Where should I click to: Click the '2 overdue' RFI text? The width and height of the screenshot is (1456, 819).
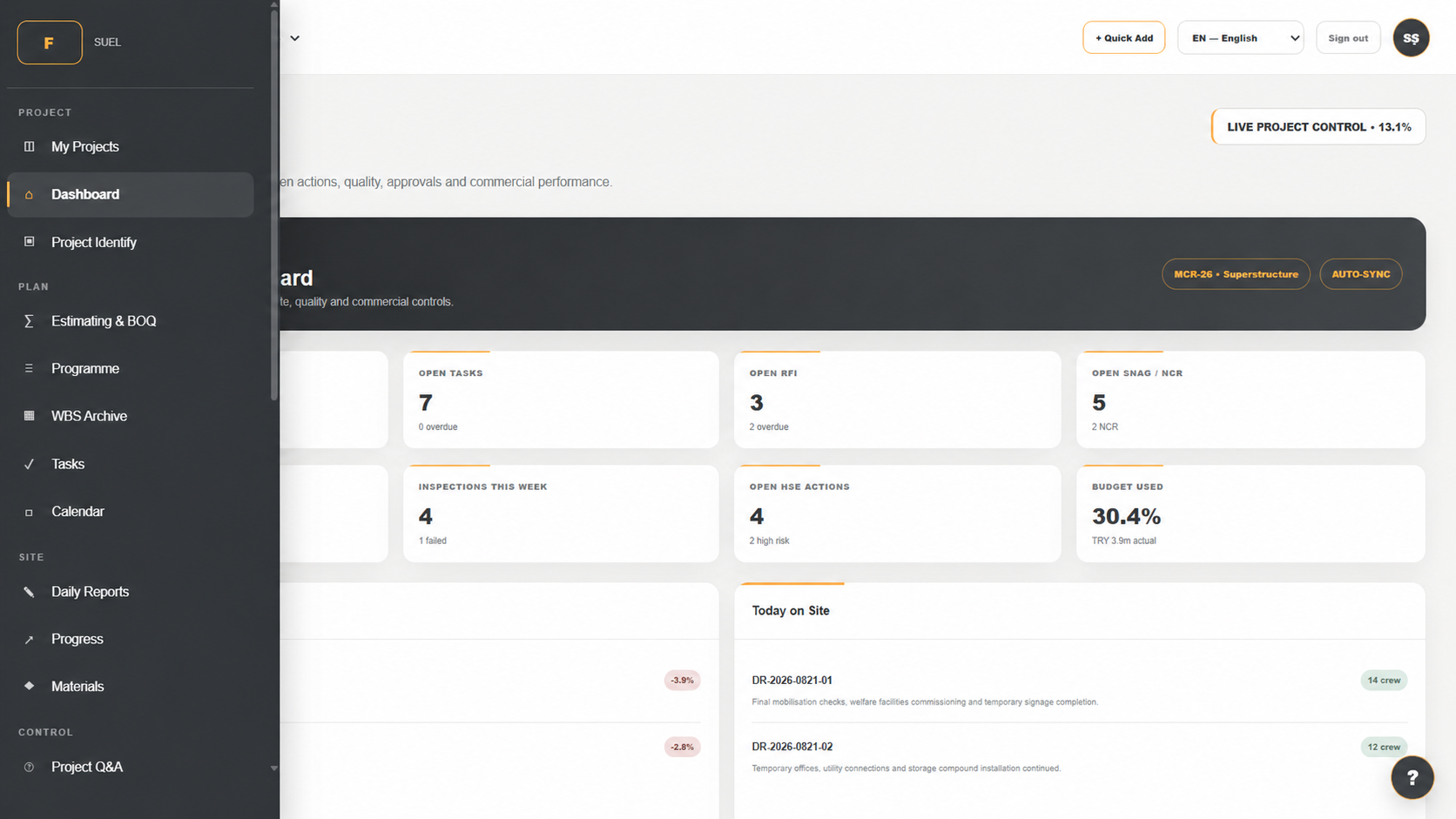tap(768, 427)
